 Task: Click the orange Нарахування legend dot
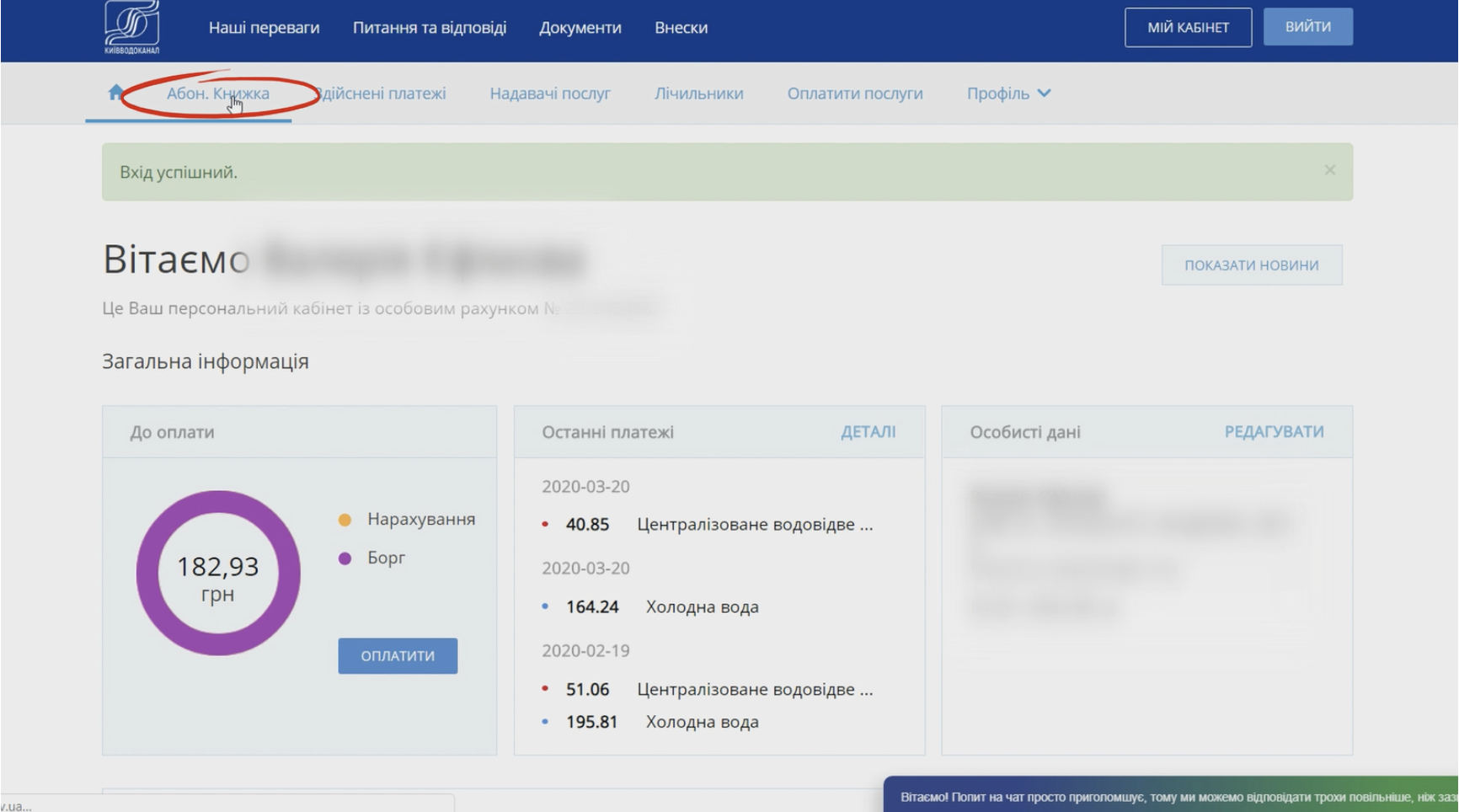pyautogui.click(x=345, y=520)
